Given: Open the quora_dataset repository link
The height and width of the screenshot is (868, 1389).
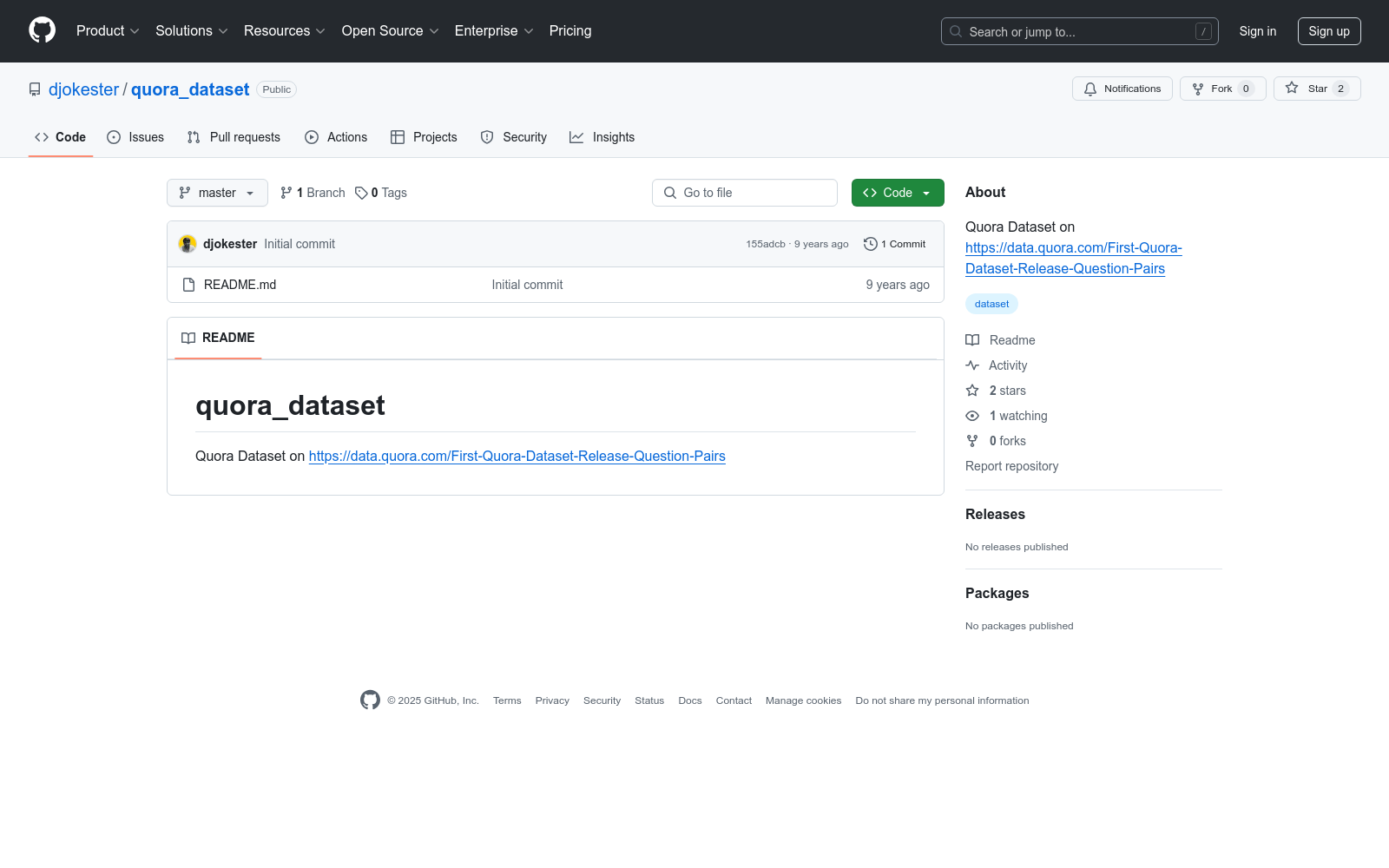Looking at the screenshot, I should (x=190, y=89).
